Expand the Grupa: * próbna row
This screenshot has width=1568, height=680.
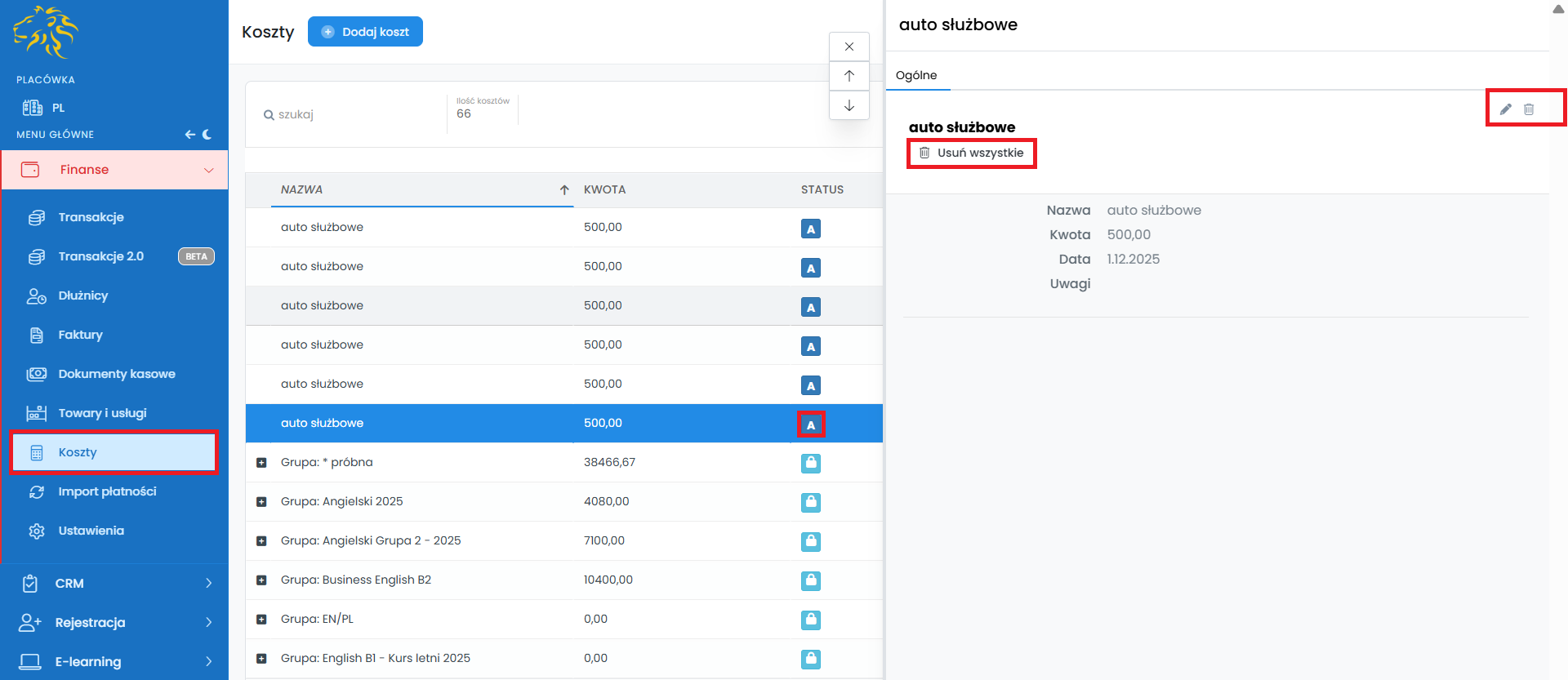click(x=261, y=463)
